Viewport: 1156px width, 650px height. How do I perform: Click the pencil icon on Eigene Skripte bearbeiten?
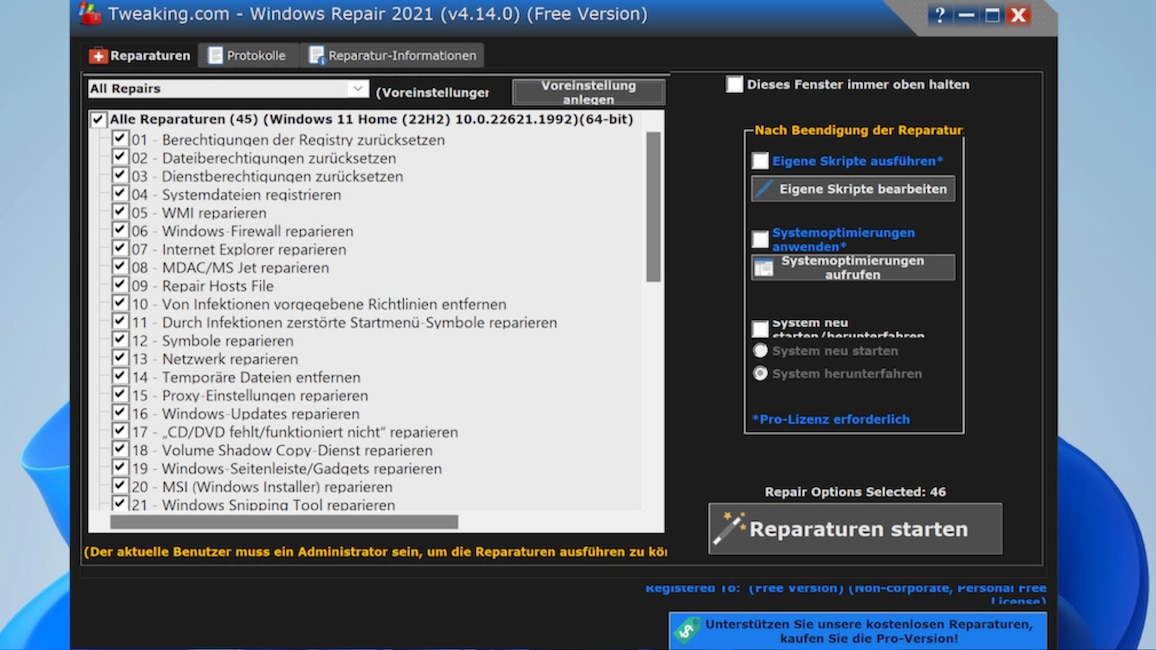pyautogui.click(x=765, y=189)
